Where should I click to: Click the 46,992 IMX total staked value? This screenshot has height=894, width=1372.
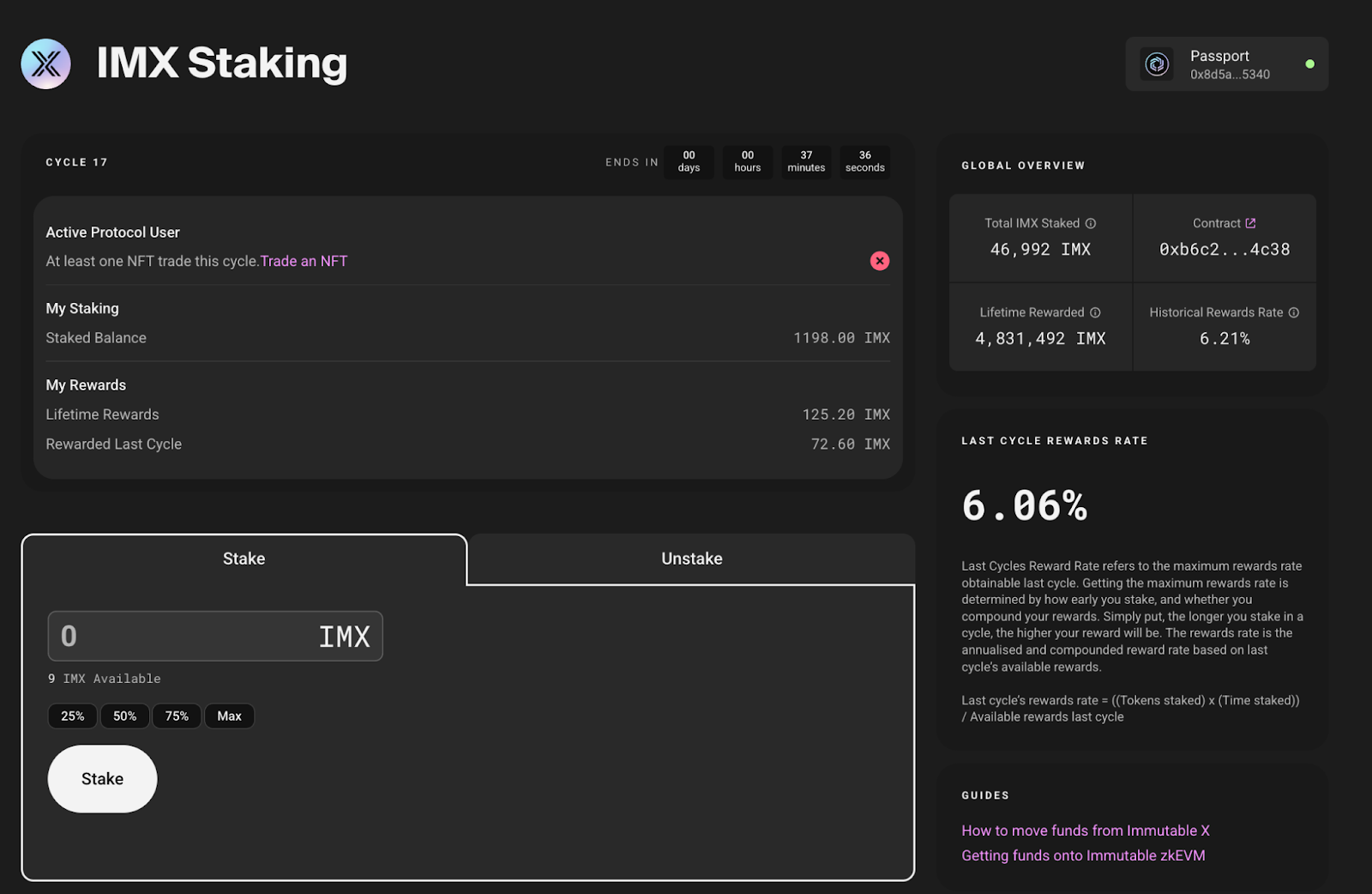tap(1040, 250)
